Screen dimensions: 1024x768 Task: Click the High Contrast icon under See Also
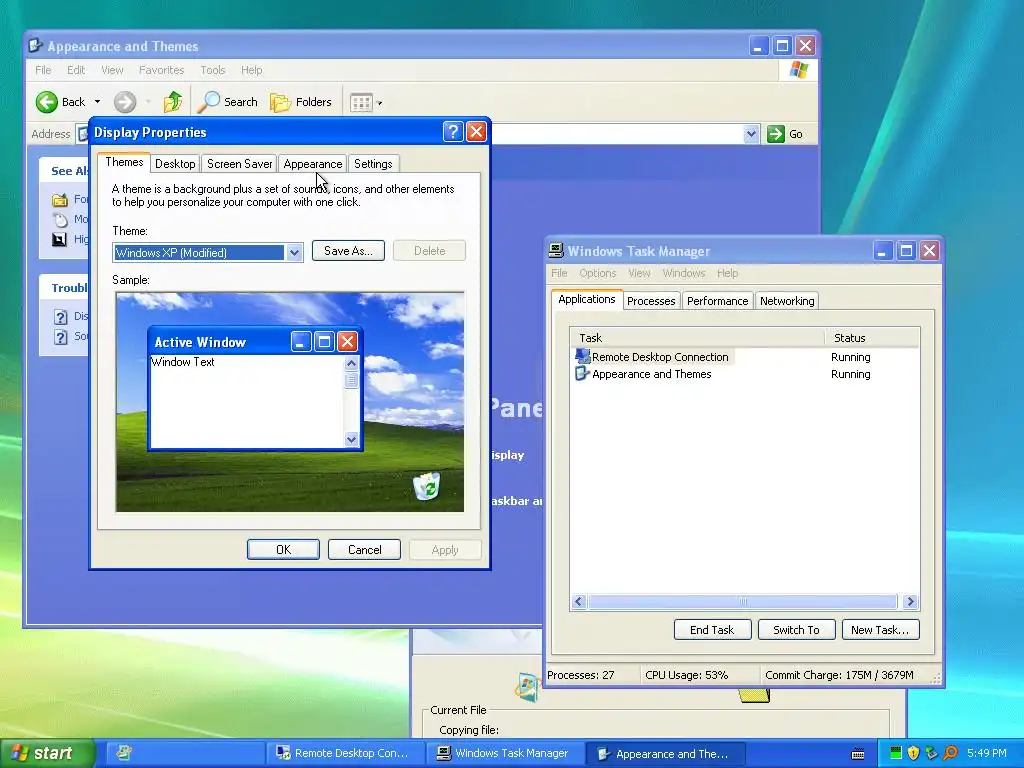(59, 240)
